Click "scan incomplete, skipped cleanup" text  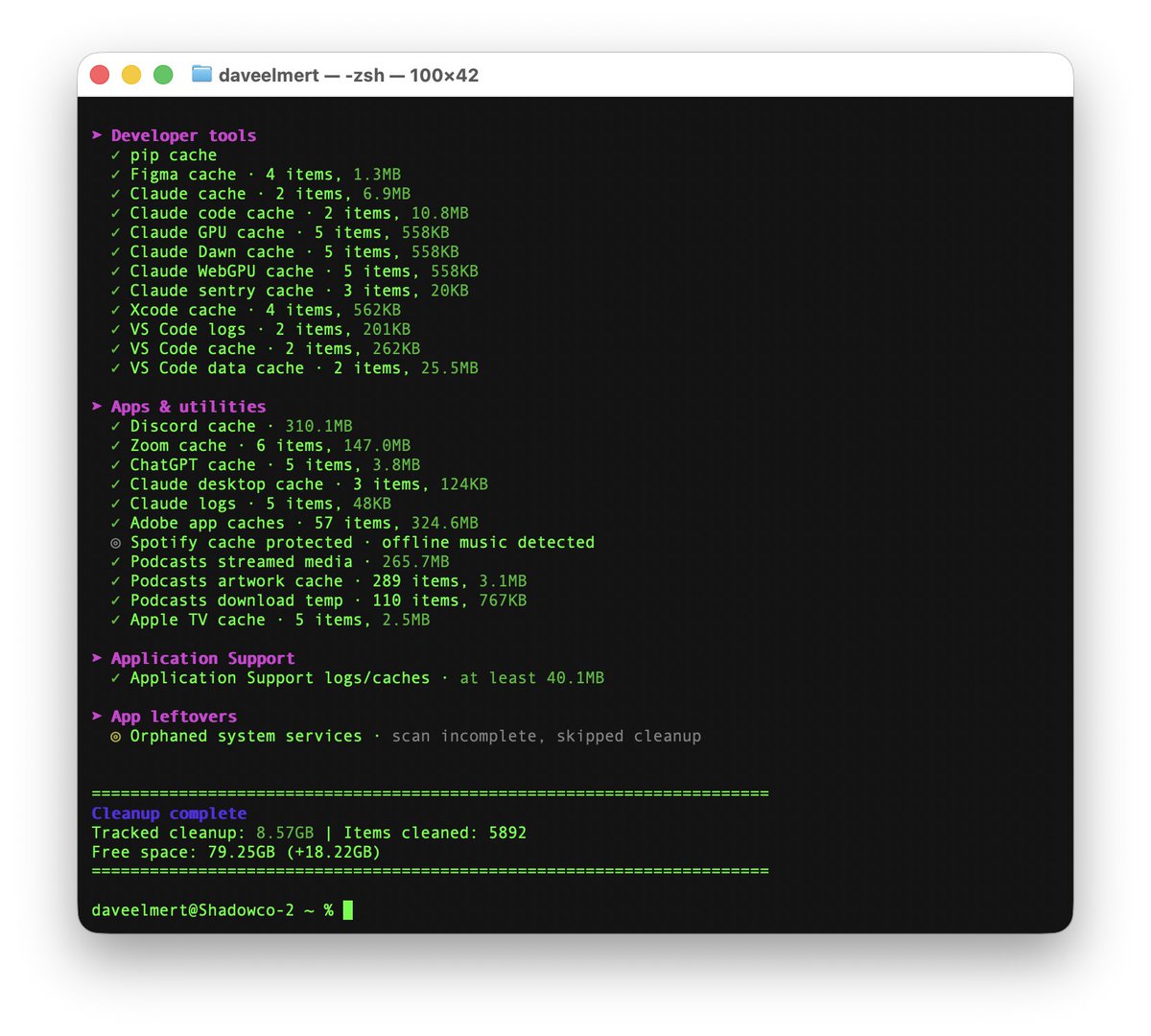[546, 736]
